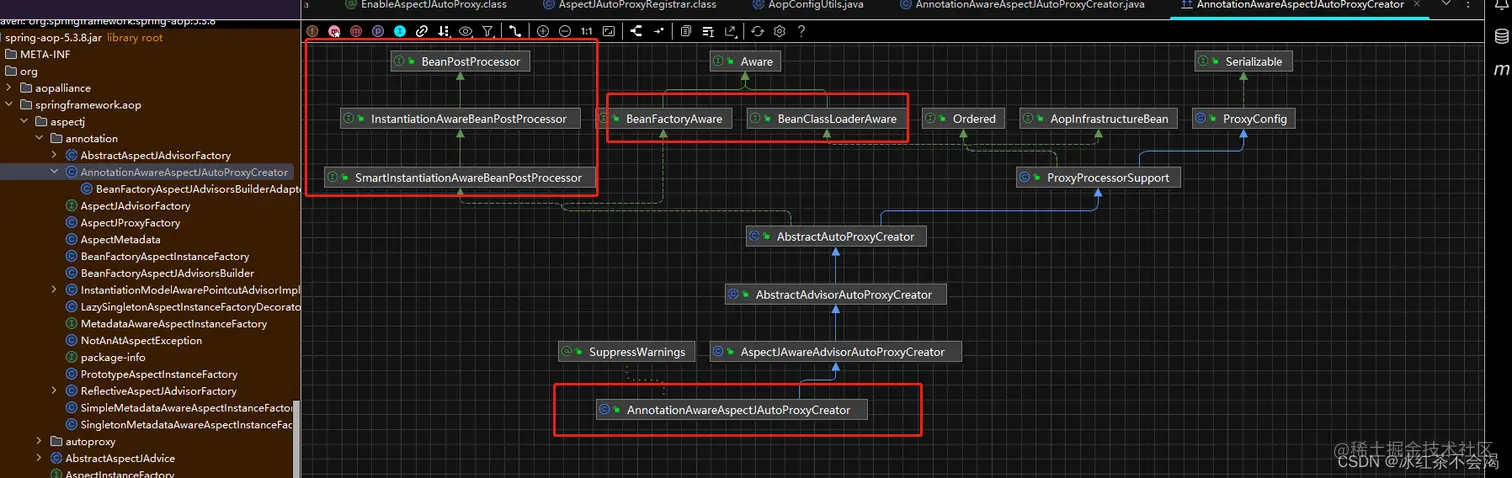Reset diagram zoom to 1:1
Screen dimensions: 1512x478
click(586, 32)
